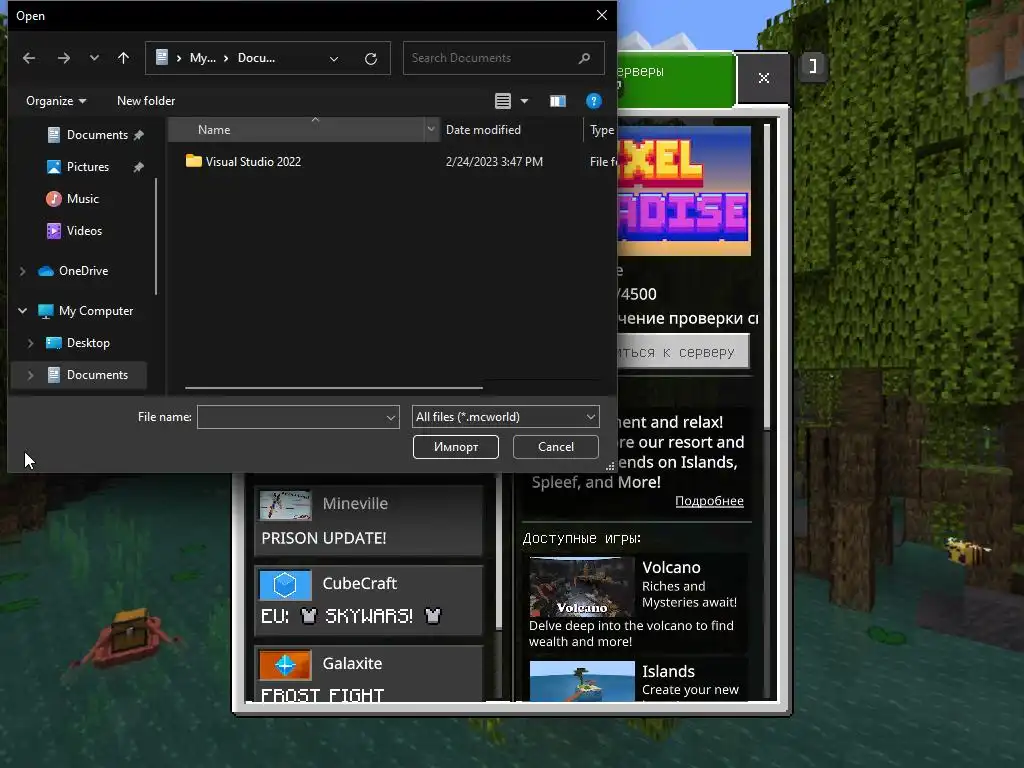Open the Volcano game thumbnail
The height and width of the screenshot is (768, 1024).
point(582,587)
